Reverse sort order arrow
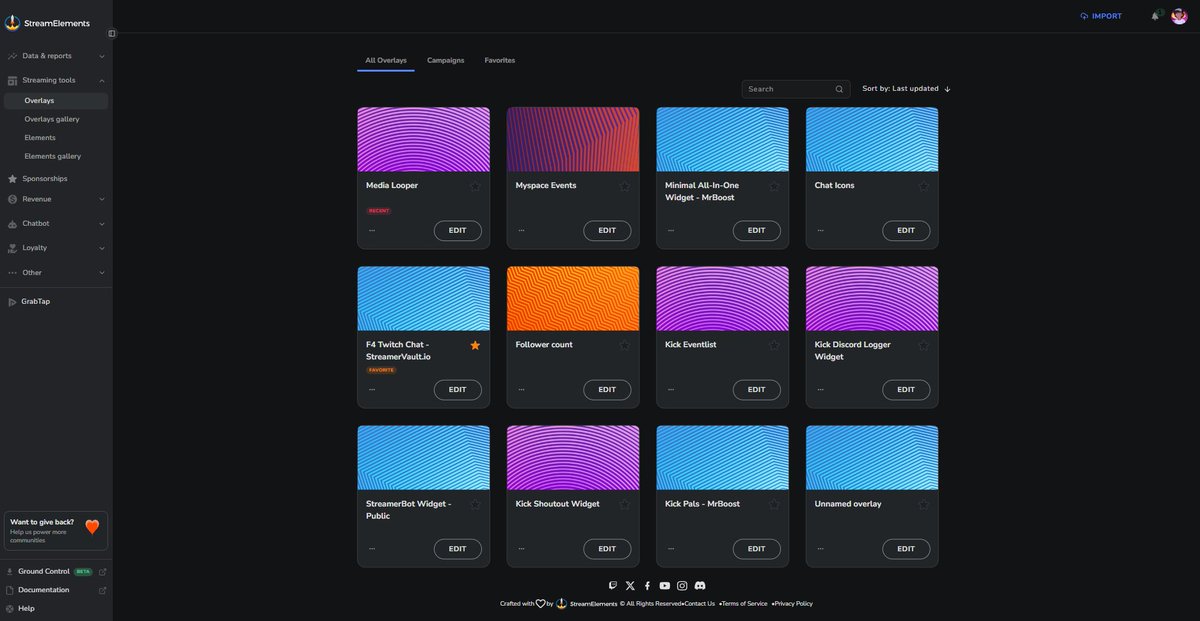Screen dimensions: 1200x621 pos(947,89)
